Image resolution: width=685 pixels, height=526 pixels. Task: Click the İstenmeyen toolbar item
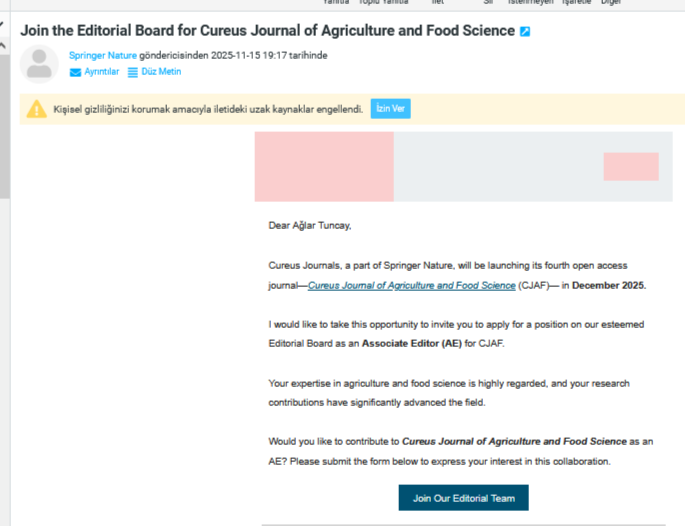click(x=529, y=3)
